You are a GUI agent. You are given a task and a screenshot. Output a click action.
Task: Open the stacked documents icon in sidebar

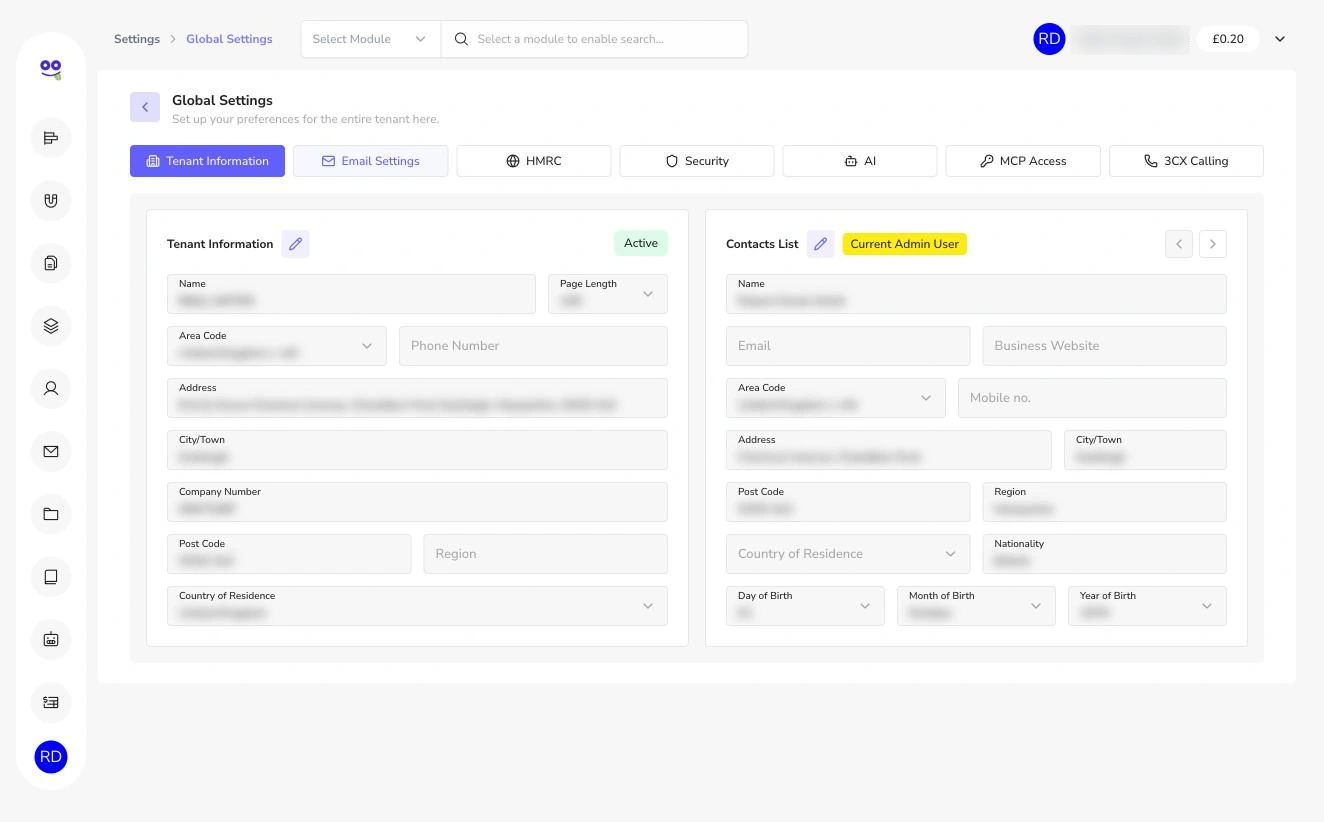51,263
